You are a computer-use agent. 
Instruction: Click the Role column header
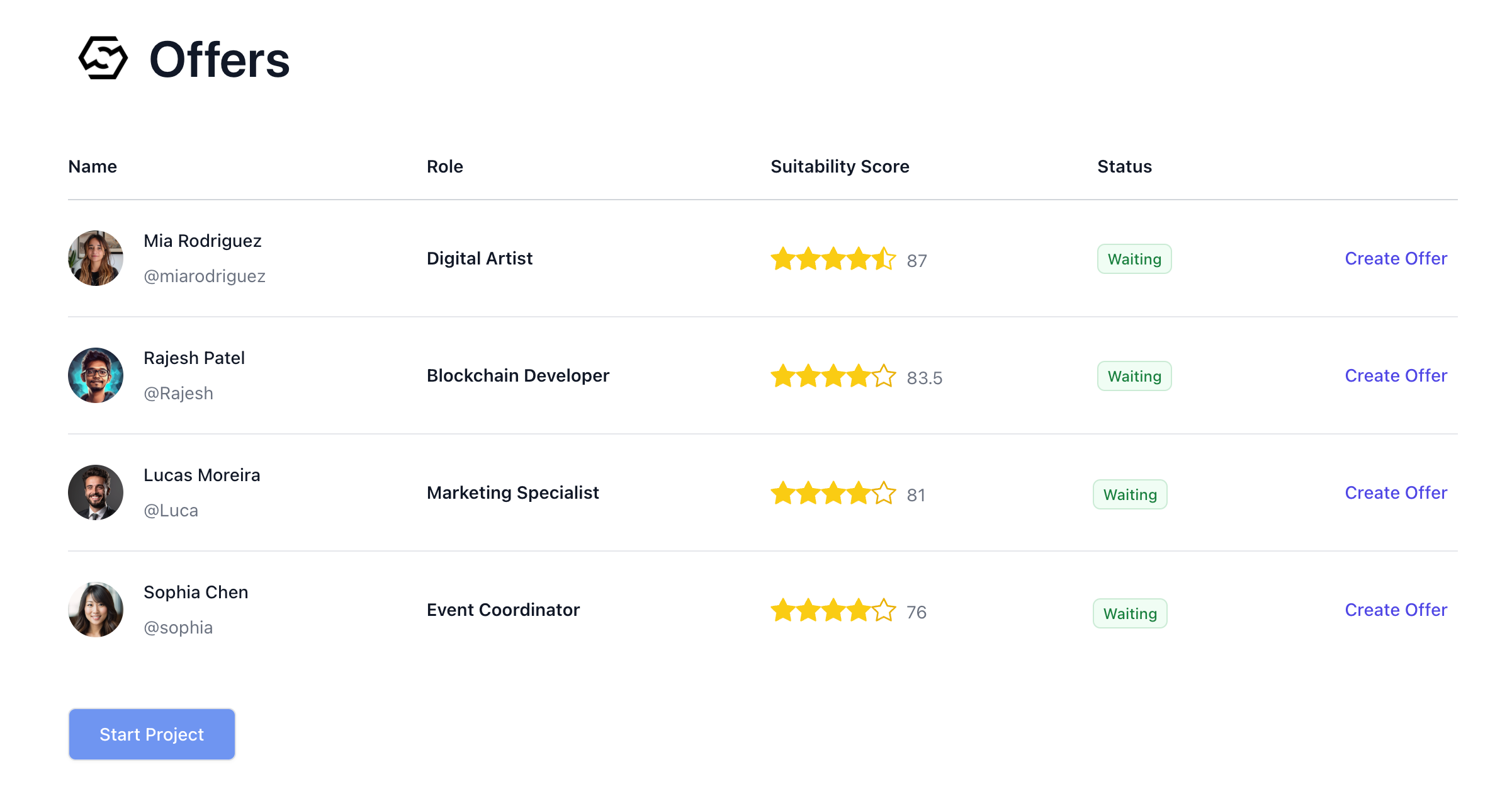pyautogui.click(x=444, y=166)
